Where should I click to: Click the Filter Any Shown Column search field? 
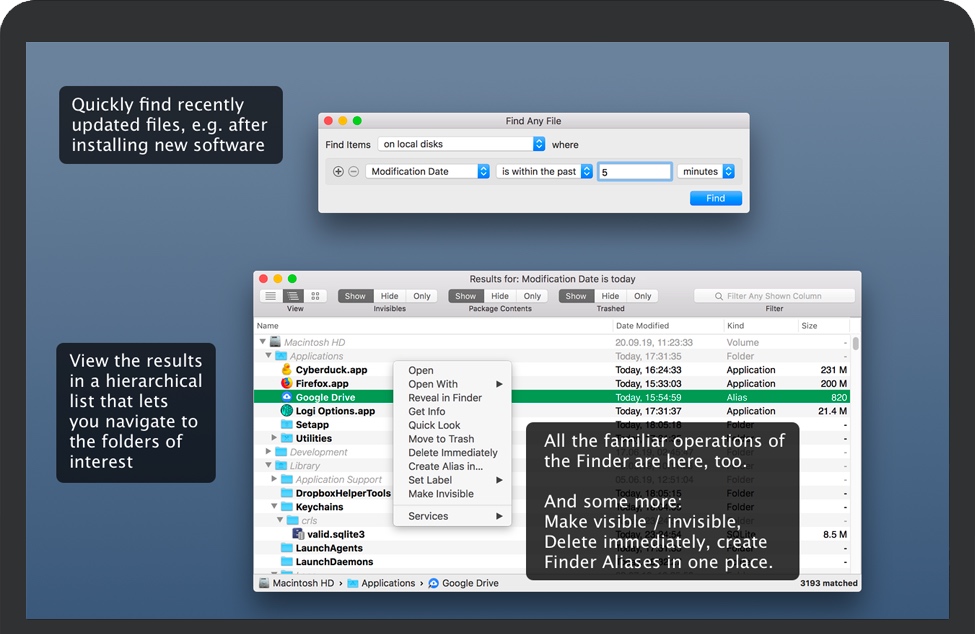coord(775,296)
